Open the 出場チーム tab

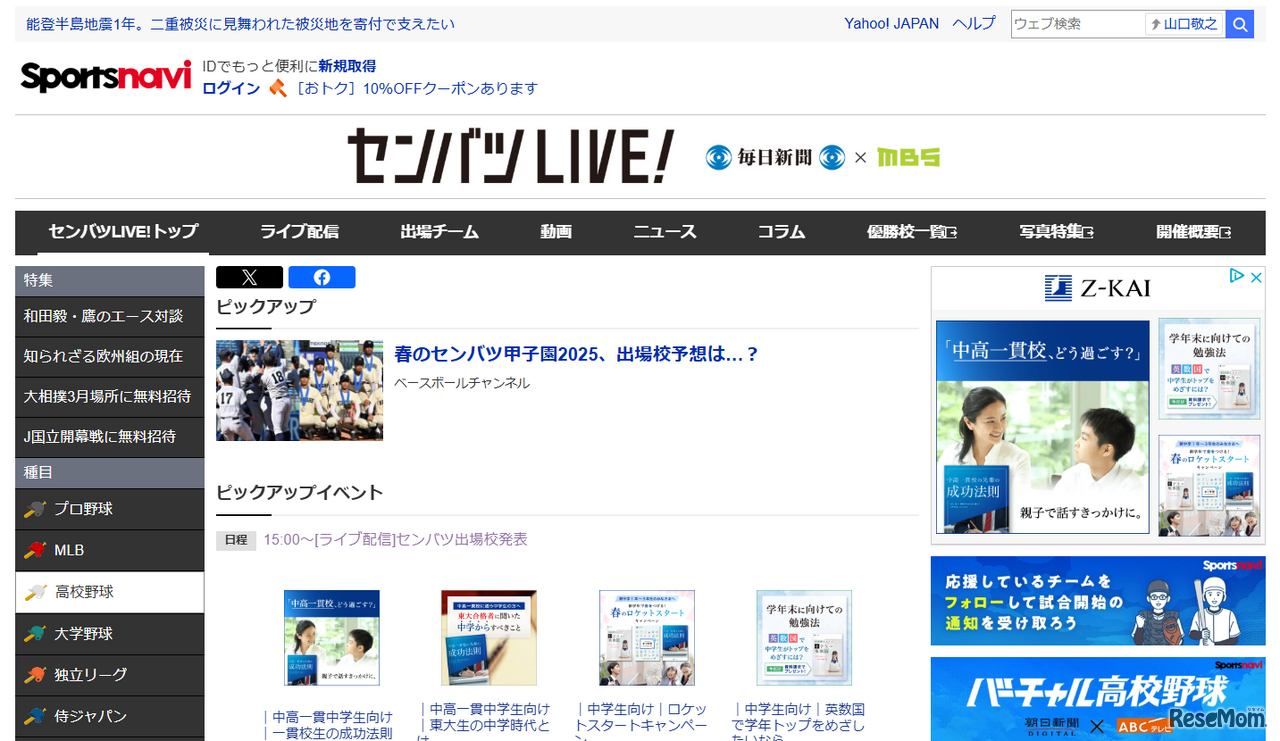click(x=440, y=232)
